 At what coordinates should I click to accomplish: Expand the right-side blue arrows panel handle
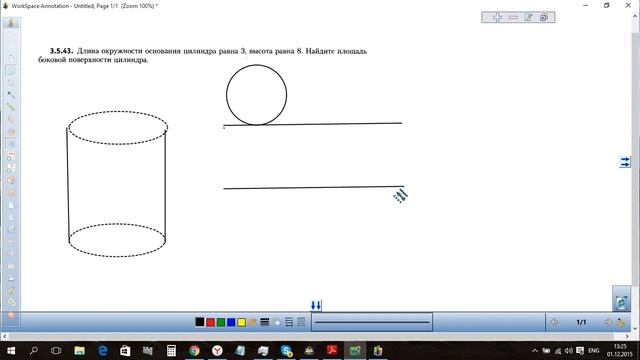625,162
